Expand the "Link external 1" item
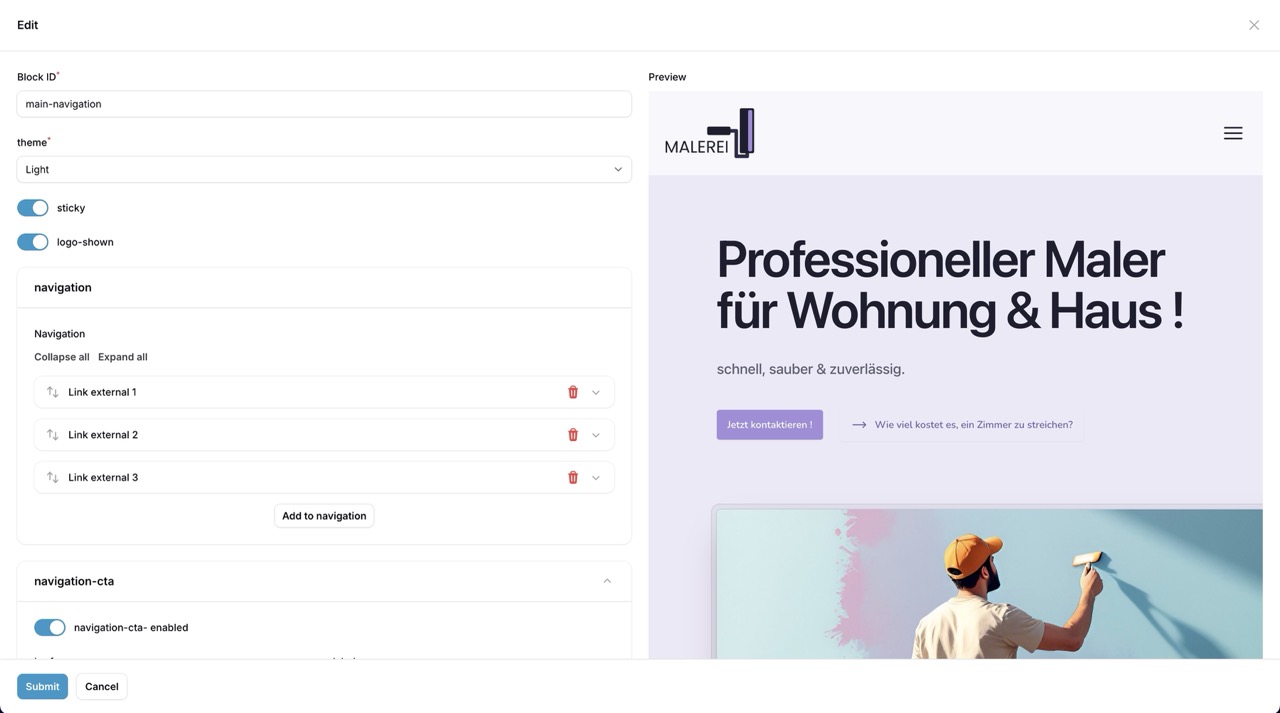Image resolution: width=1280 pixels, height=713 pixels. coord(596,392)
